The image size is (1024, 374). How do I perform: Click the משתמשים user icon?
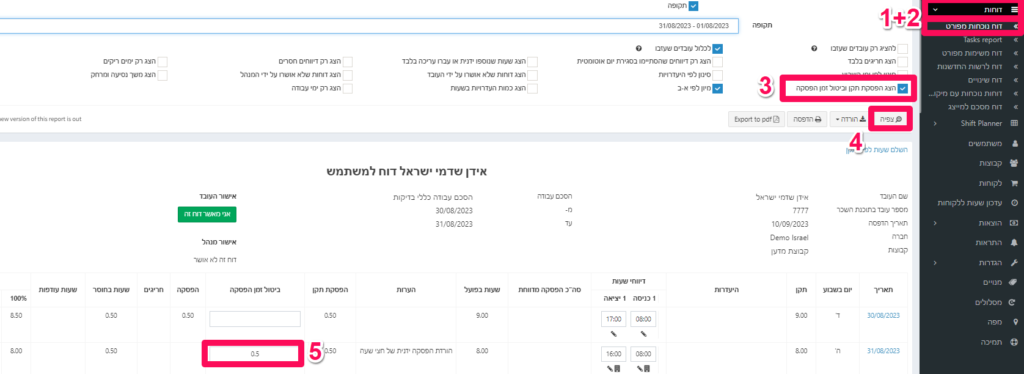tap(1014, 143)
